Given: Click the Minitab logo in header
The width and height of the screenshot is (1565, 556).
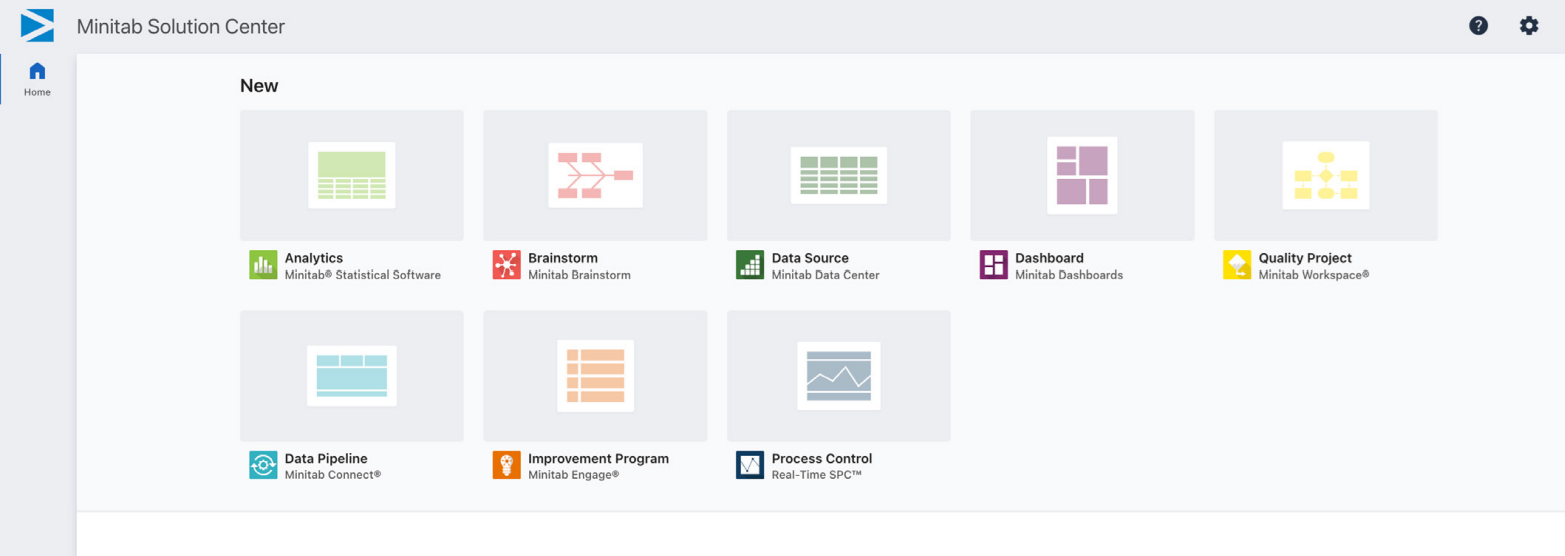Looking at the screenshot, I should pyautogui.click(x=37, y=26).
